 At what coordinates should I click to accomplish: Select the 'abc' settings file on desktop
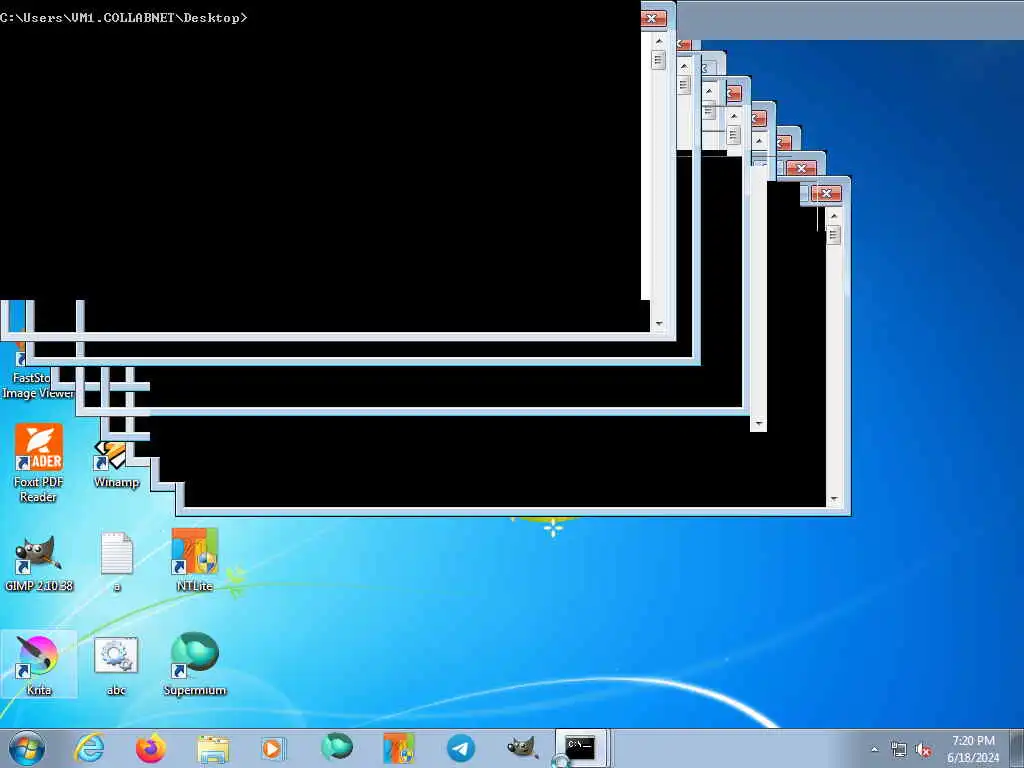pyautogui.click(x=116, y=665)
